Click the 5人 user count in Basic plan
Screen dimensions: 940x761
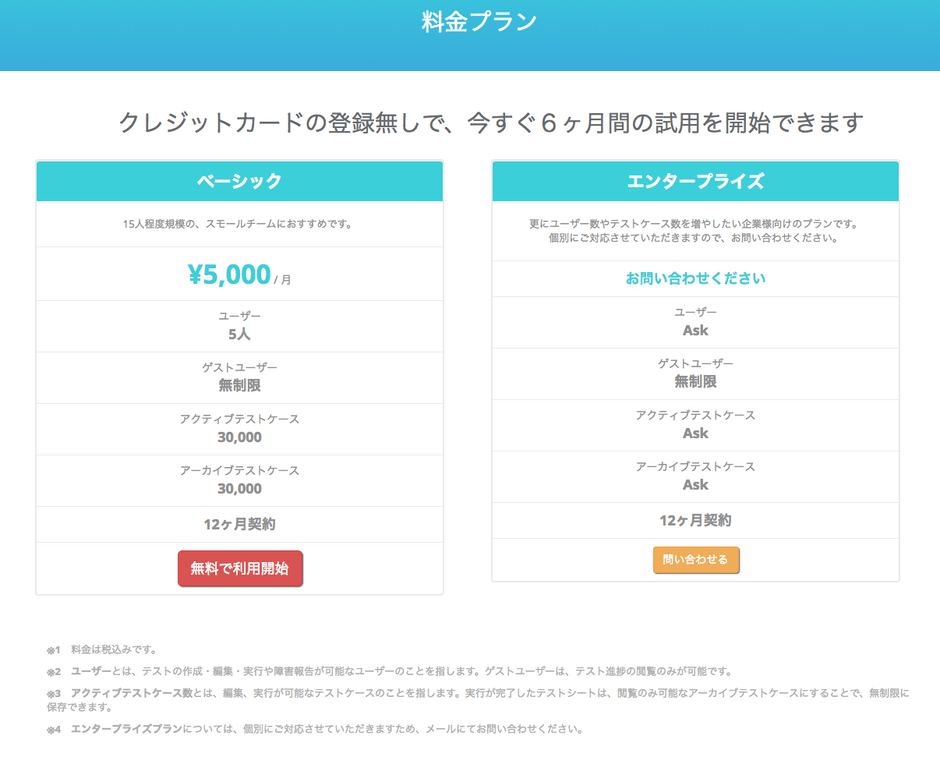(239, 334)
